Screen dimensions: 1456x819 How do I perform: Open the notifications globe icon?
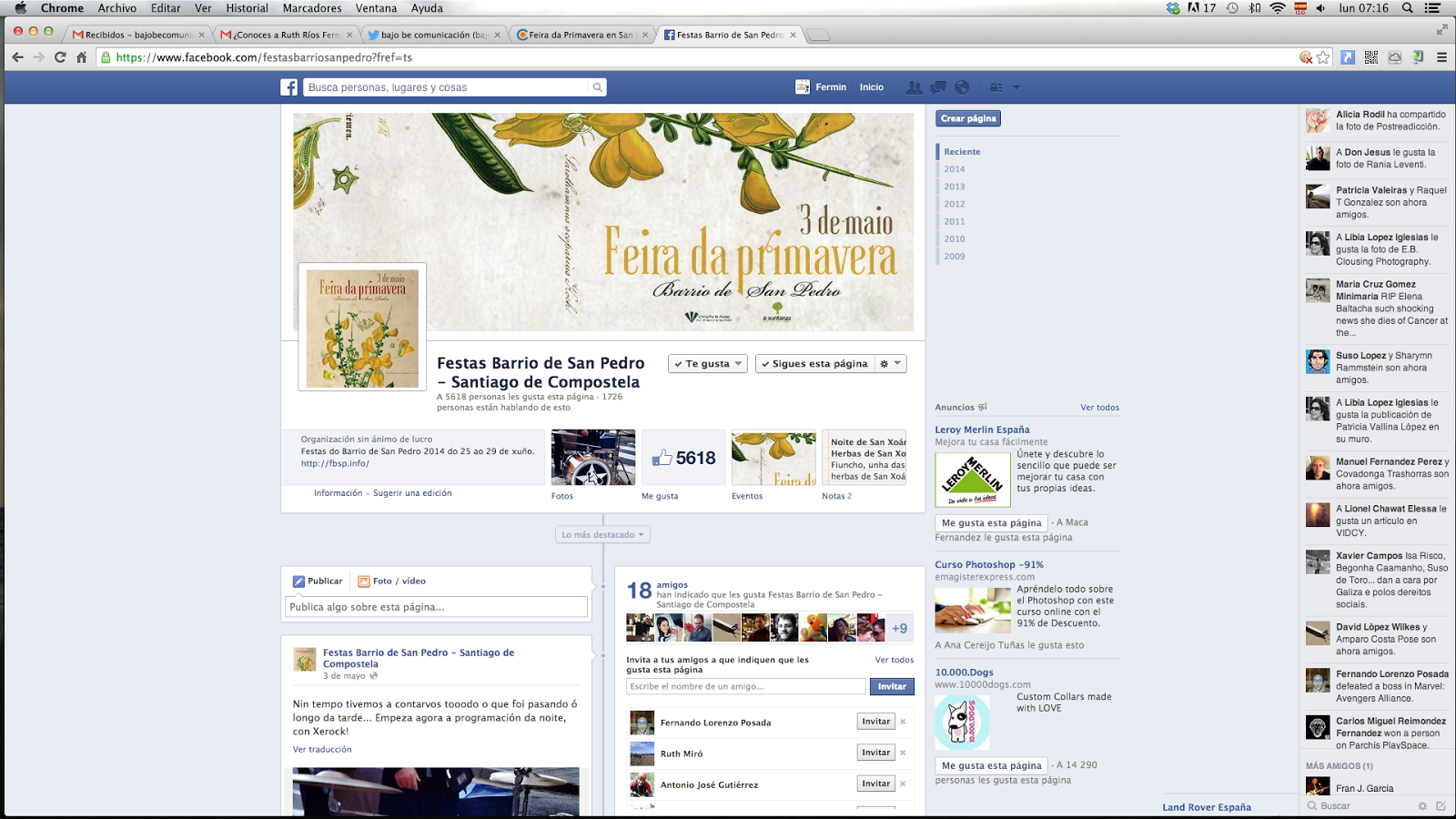click(x=962, y=87)
